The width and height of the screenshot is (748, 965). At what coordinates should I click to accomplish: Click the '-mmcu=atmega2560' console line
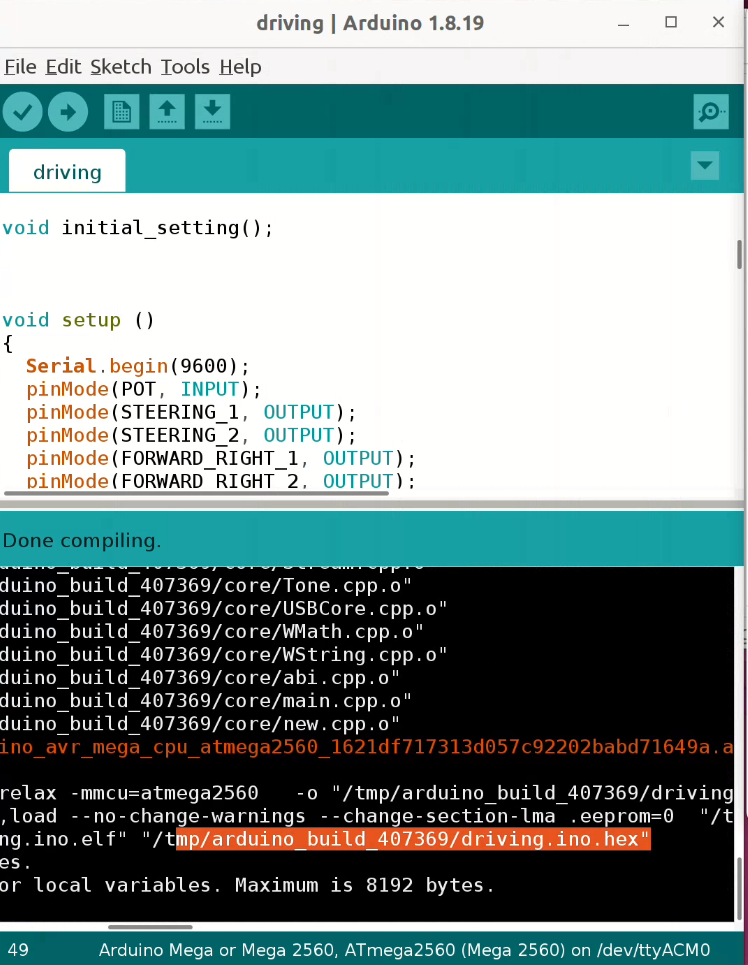pos(367,793)
